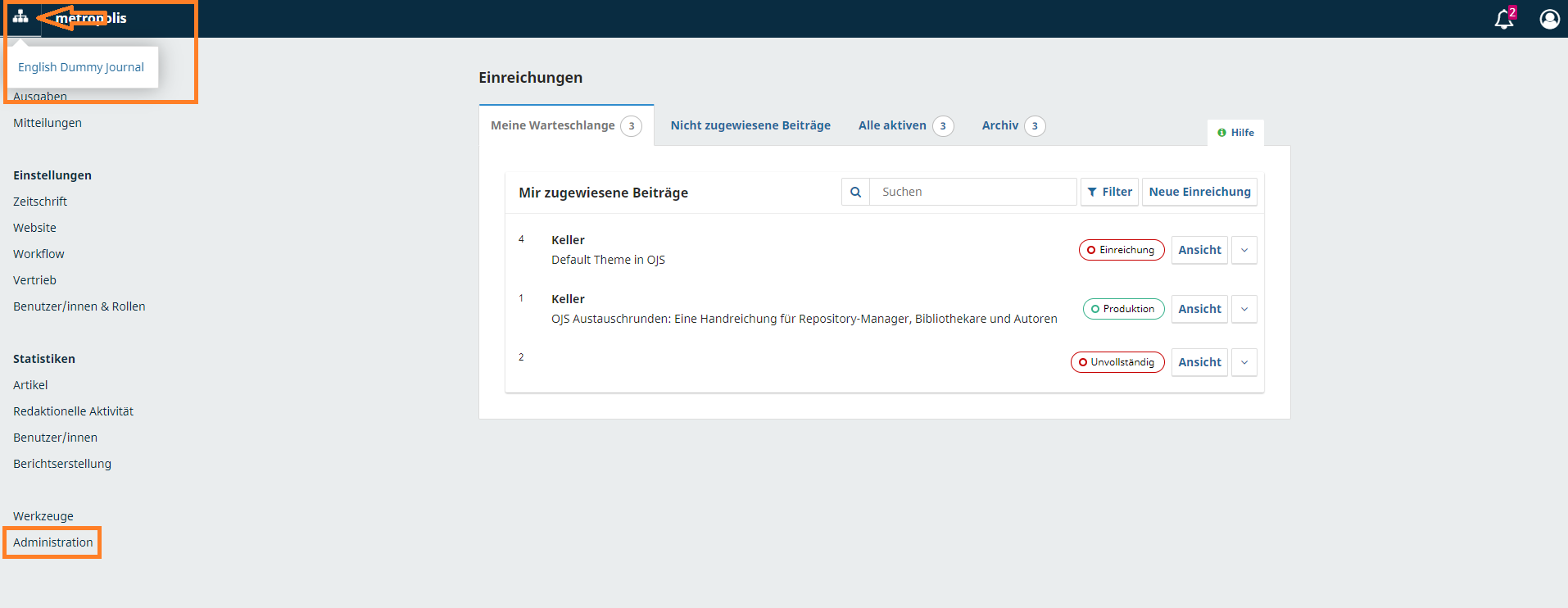Open Benutzer/innen & Rollen settings
The width and height of the screenshot is (1568, 608).
(79, 306)
